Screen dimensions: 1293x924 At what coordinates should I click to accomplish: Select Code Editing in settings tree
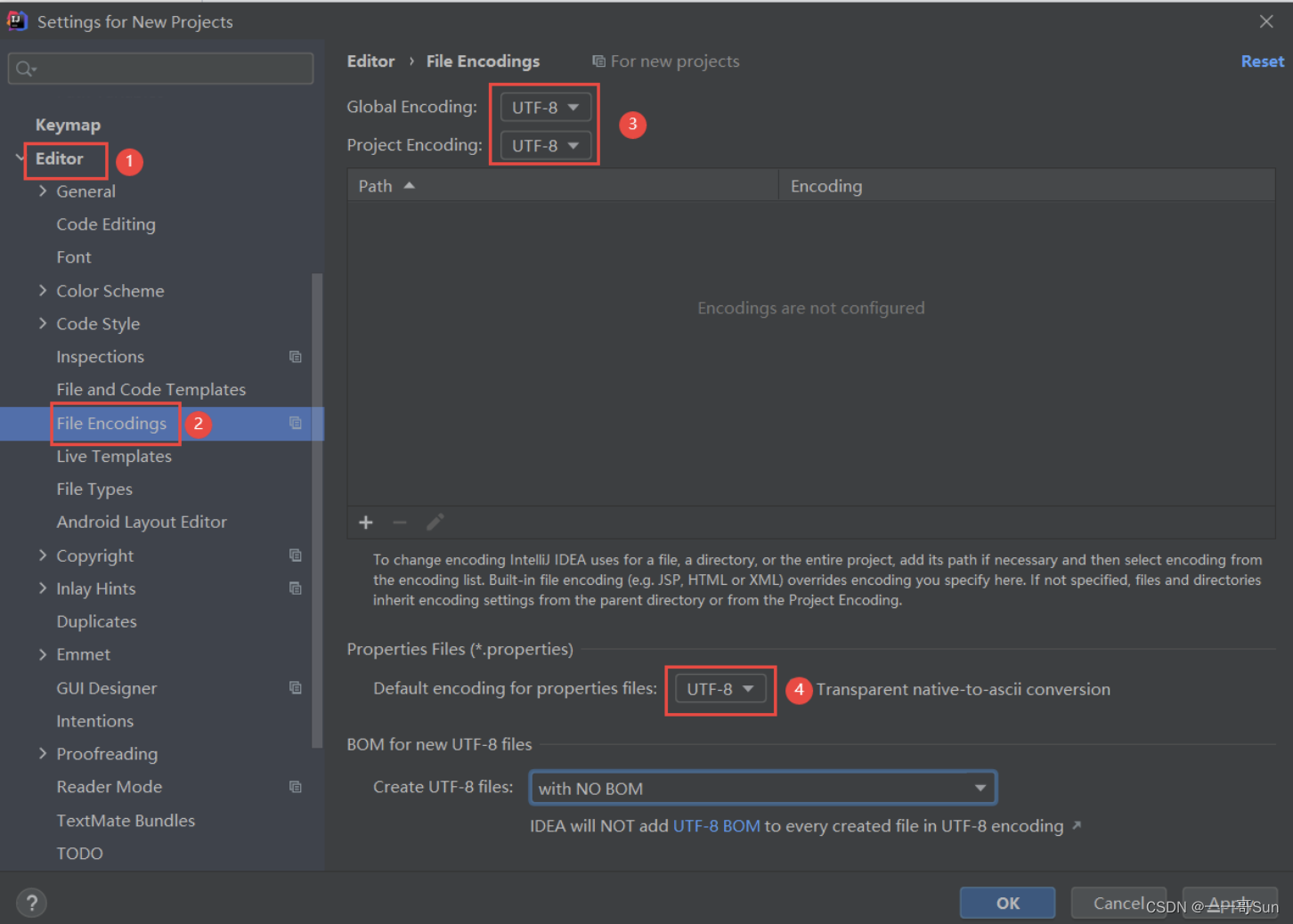106,224
